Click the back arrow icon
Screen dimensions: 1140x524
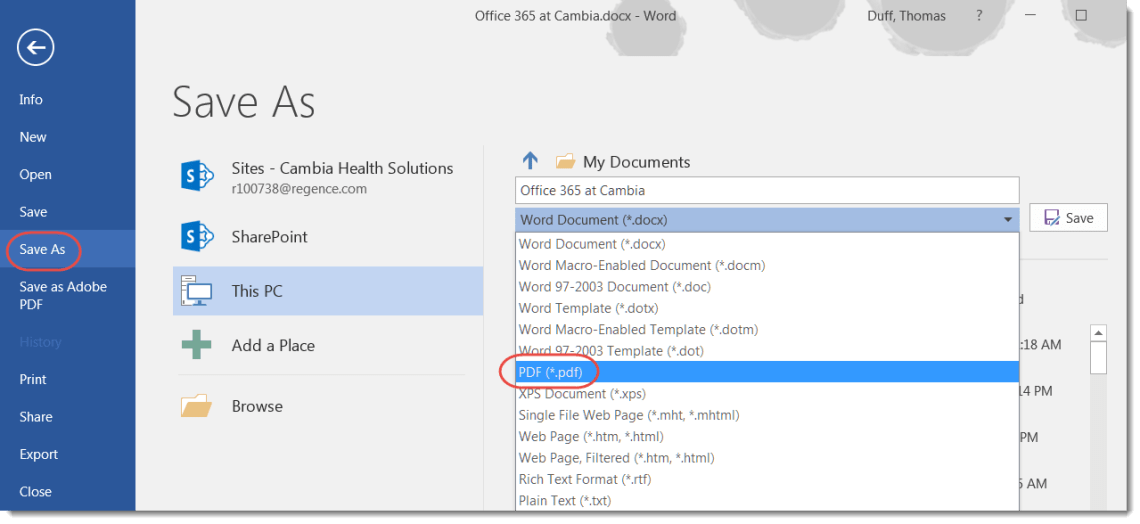tap(36, 47)
